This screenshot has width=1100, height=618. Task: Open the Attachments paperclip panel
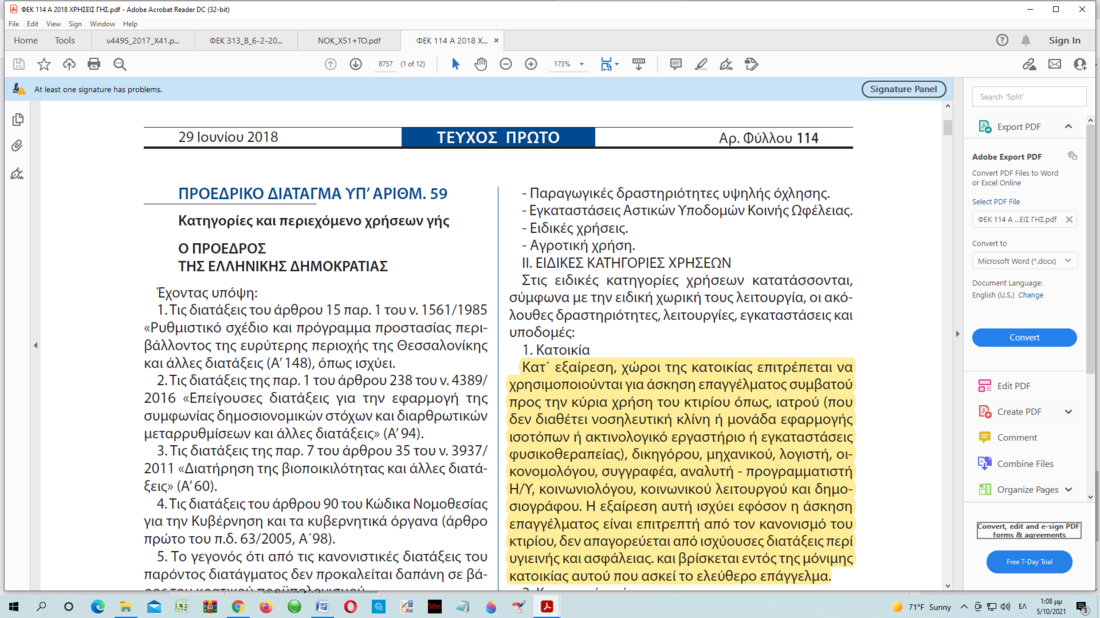(x=17, y=146)
